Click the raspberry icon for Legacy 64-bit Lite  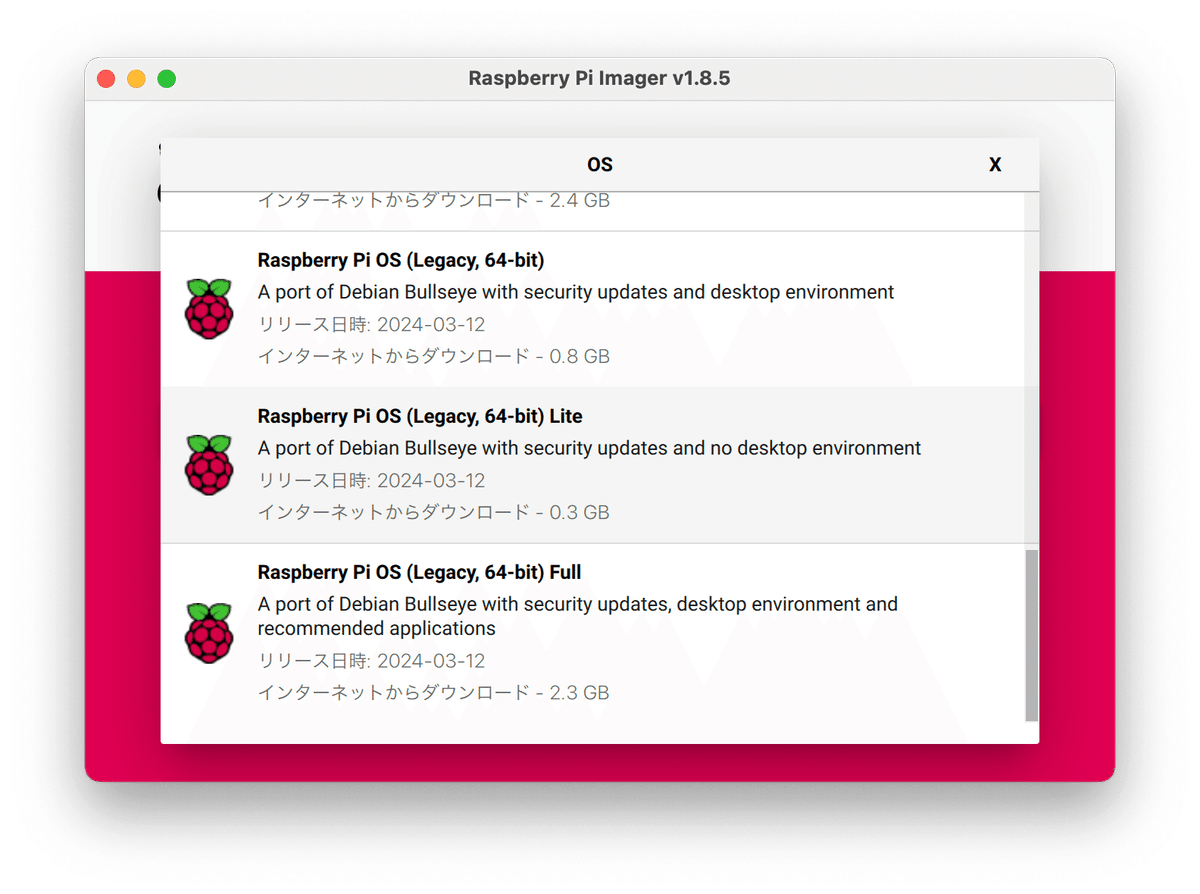(209, 465)
